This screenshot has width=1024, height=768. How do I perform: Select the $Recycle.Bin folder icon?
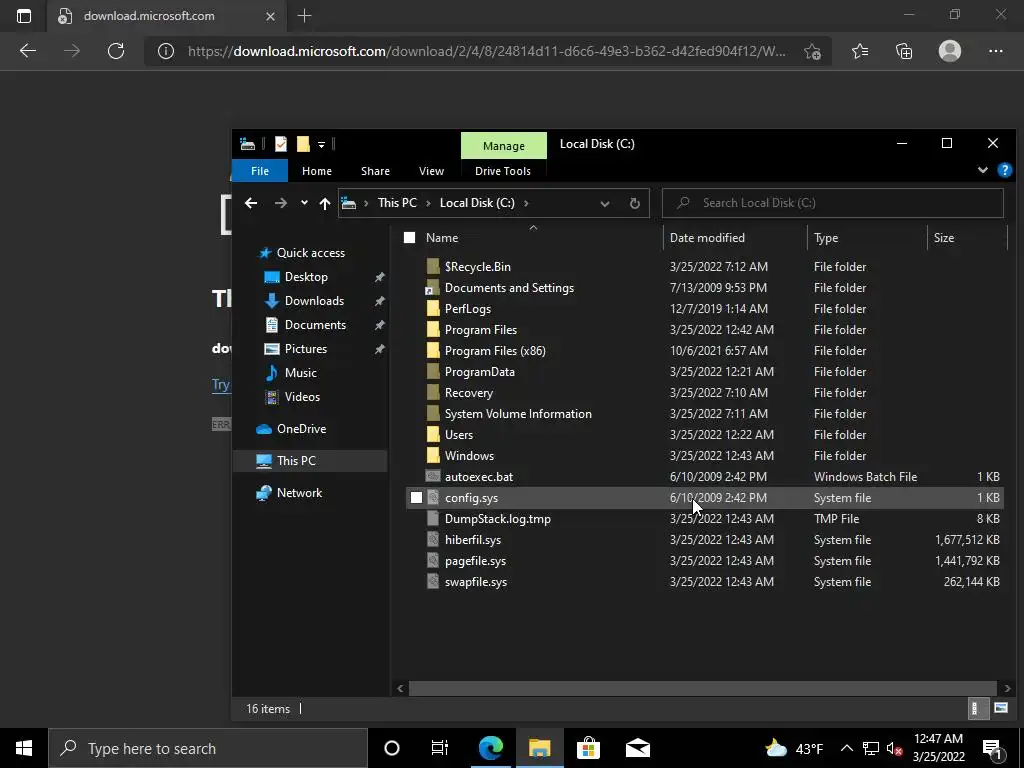coord(433,266)
